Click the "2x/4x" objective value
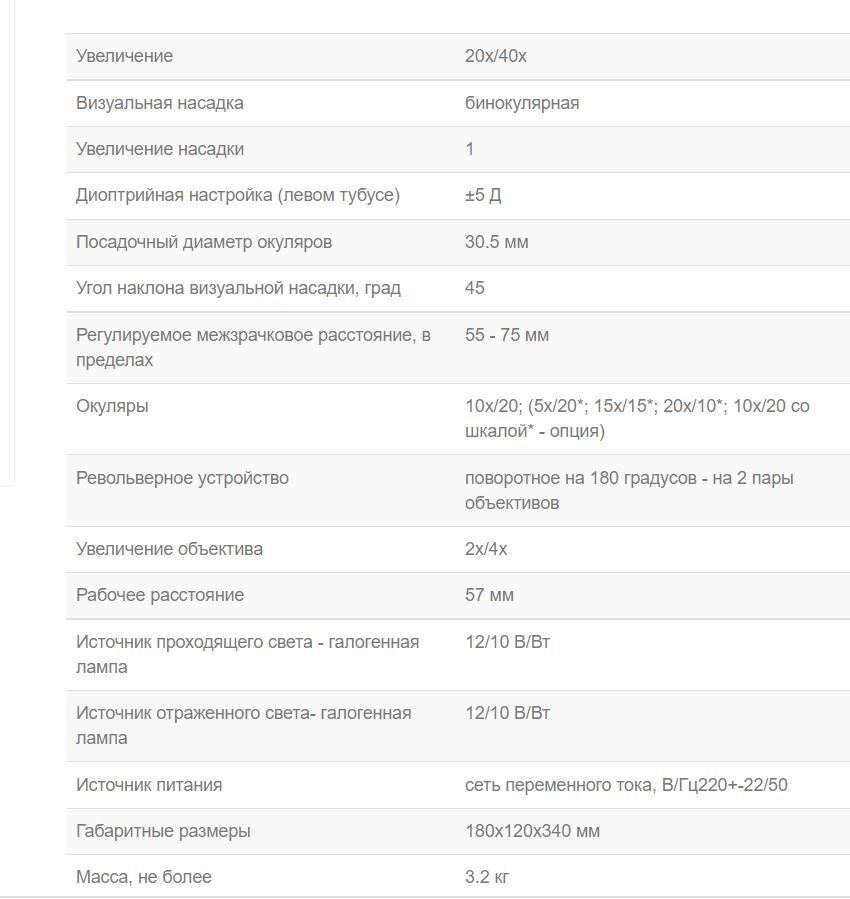The image size is (850, 899). coord(486,549)
